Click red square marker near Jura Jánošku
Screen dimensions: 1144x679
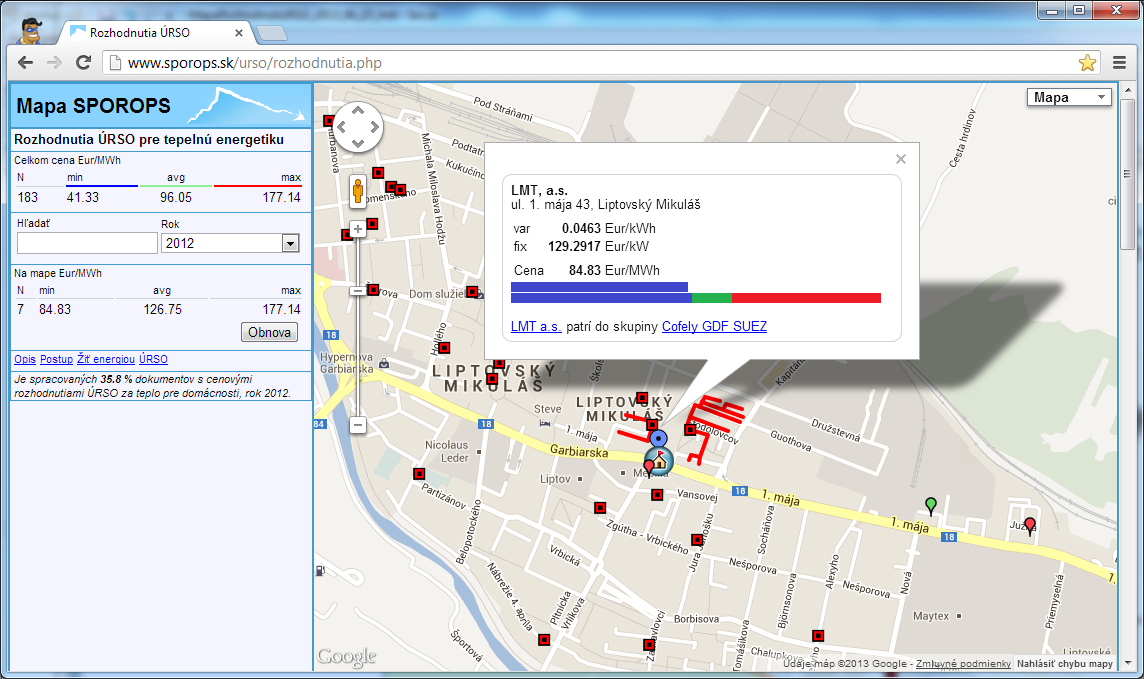point(697,540)
